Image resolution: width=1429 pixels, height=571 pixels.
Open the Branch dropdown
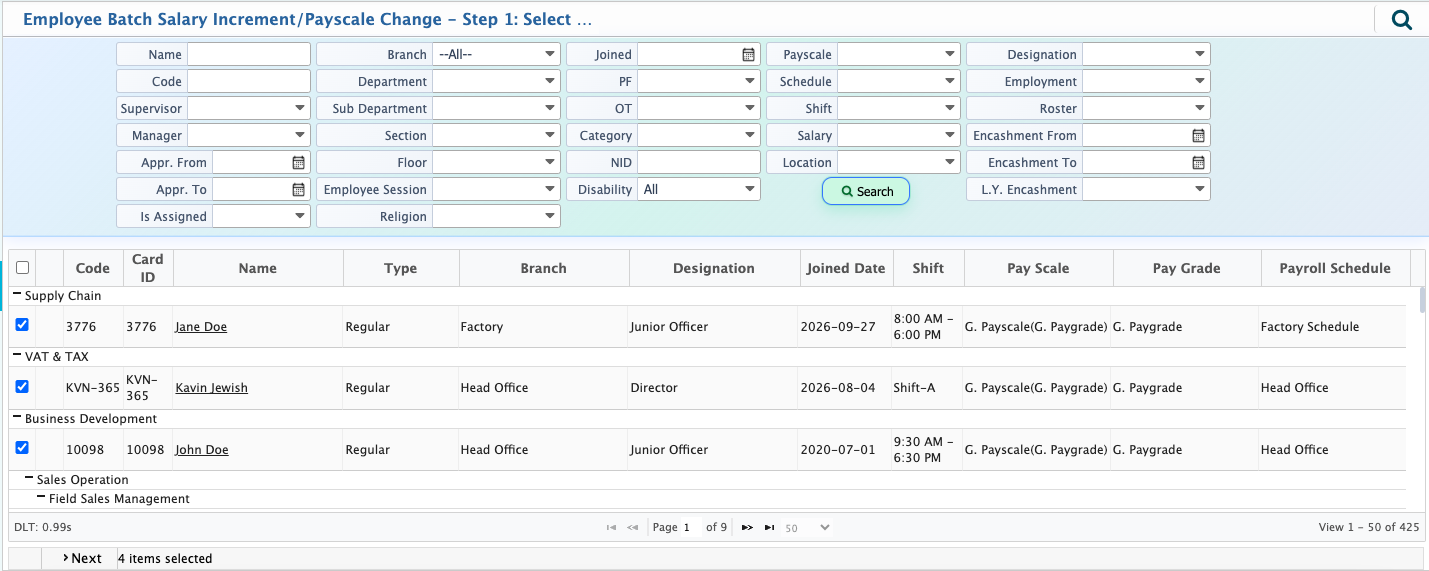click(x=496, y=55)
